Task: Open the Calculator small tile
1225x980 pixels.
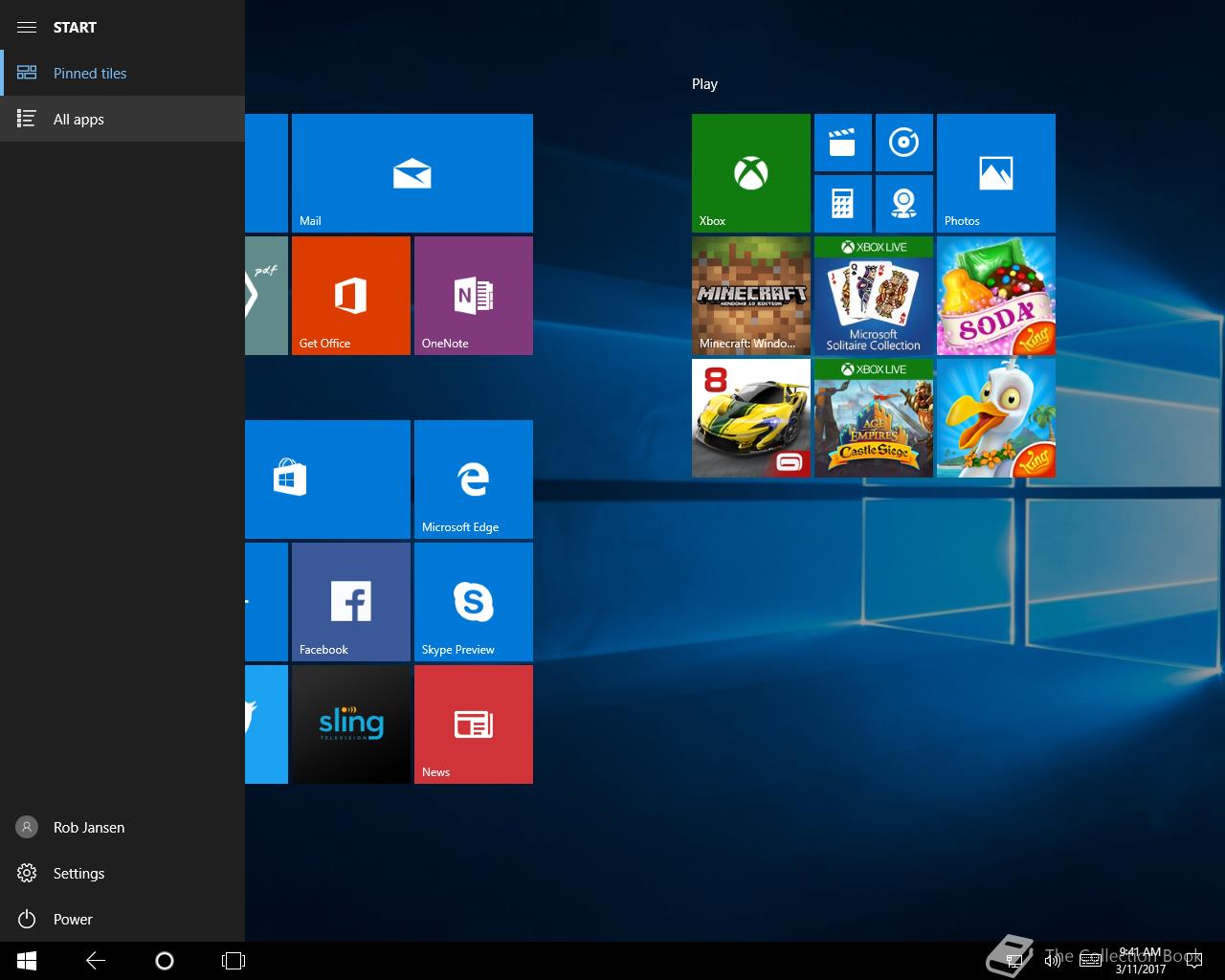Action: click(x=842, y=203)
